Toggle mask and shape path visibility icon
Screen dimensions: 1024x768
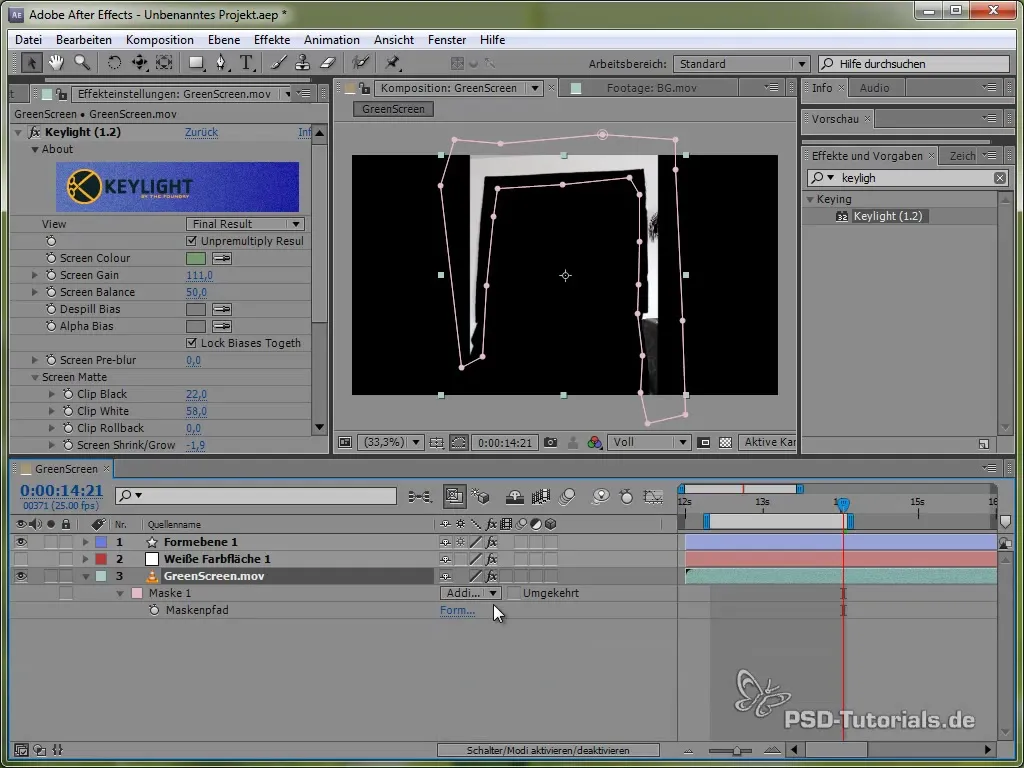[458, 443]
